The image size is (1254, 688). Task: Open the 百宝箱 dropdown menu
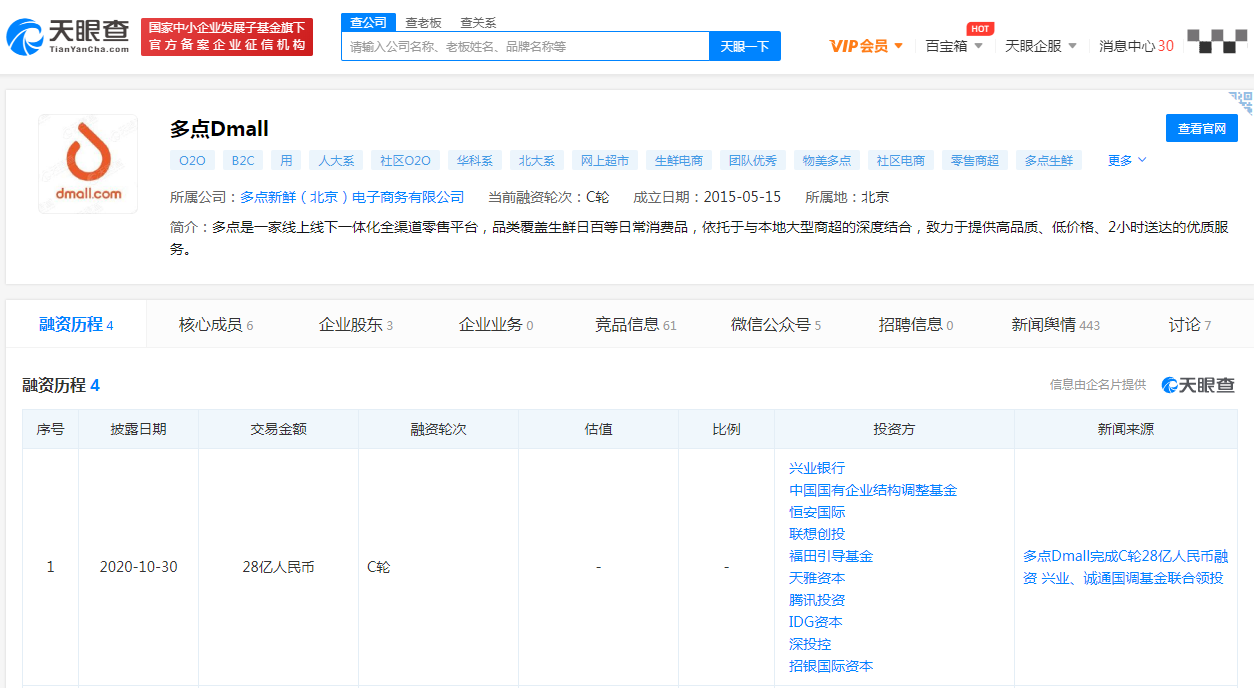pyautogui.click(x=954, y=46)
